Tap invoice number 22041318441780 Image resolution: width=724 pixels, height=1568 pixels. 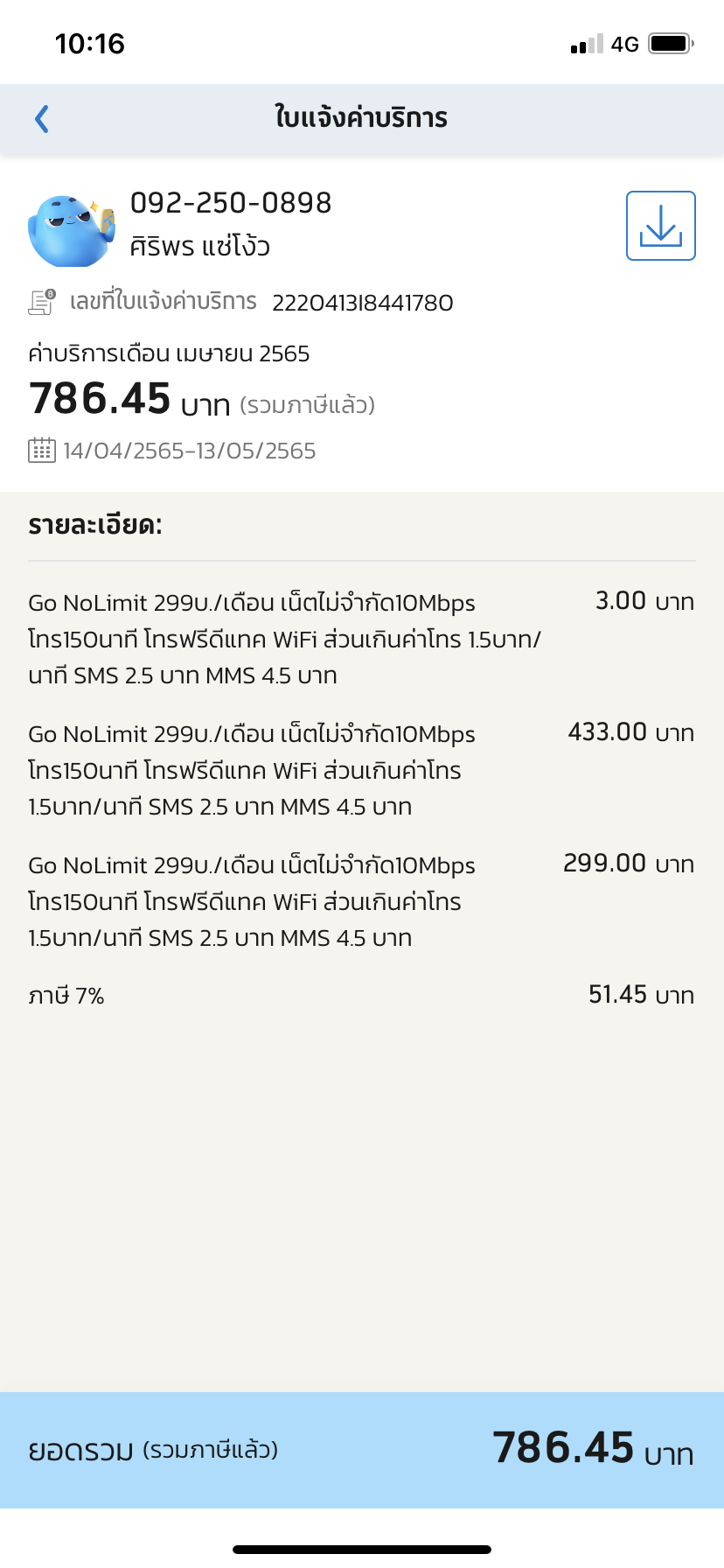(x=362, y=303)
